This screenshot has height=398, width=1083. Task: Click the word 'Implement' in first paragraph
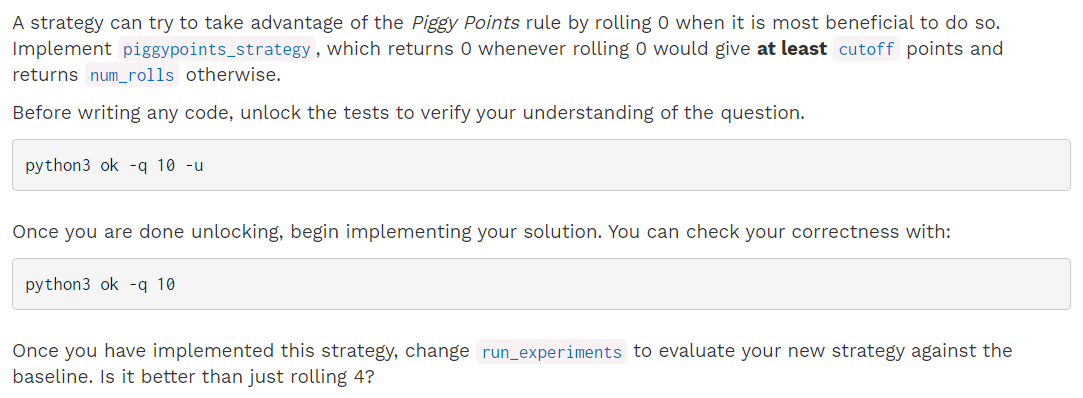[61, 50]
